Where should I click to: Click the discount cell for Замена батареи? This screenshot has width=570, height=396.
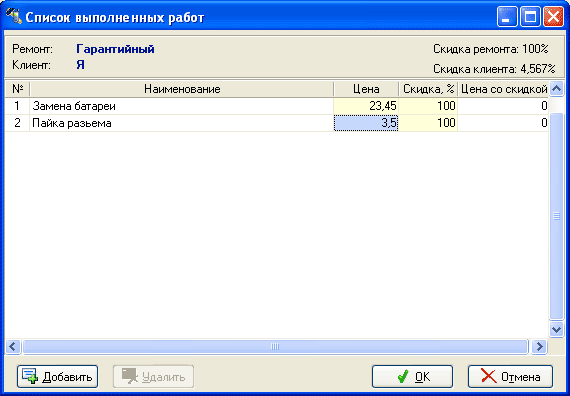point(428,106)
